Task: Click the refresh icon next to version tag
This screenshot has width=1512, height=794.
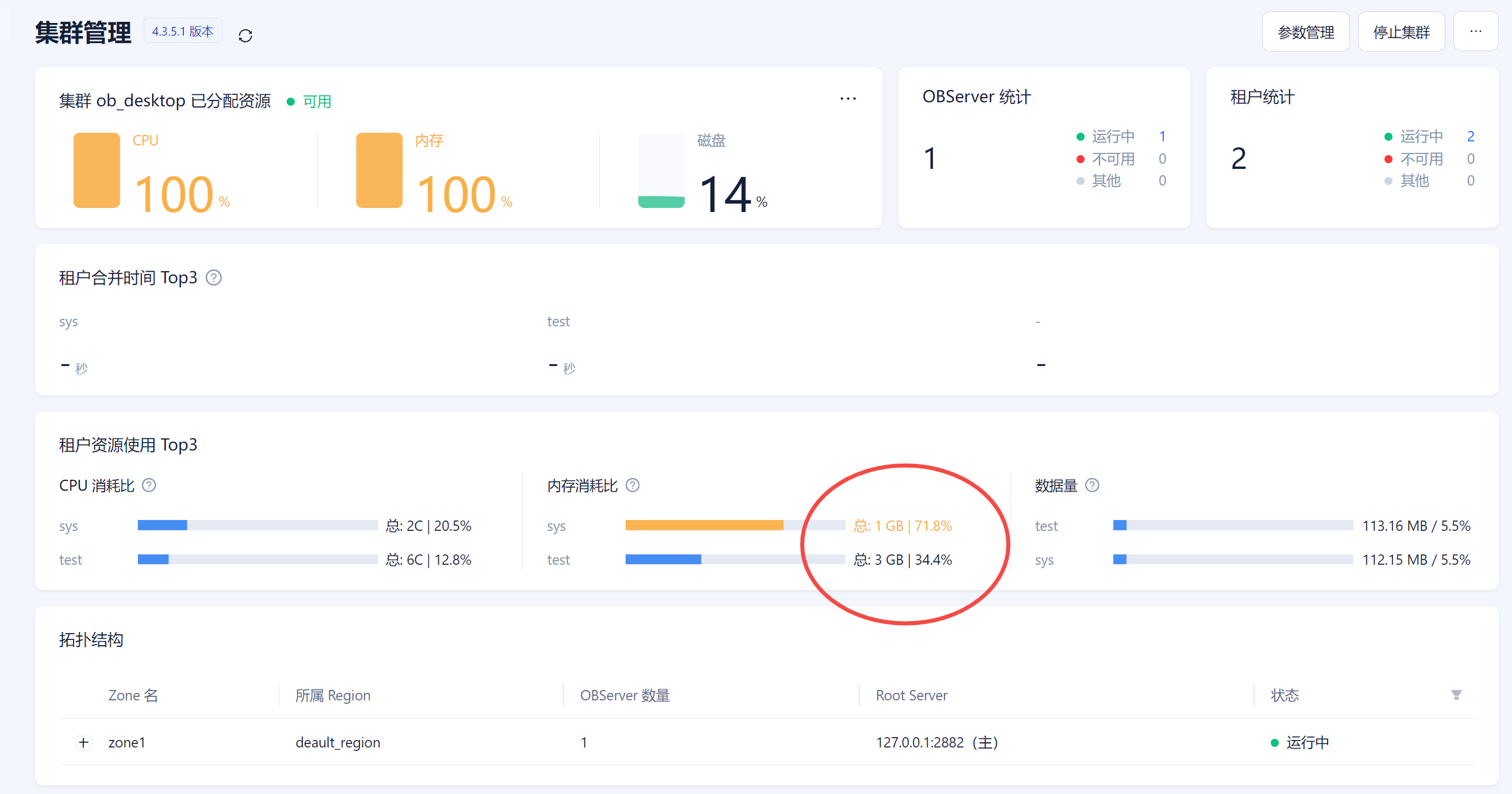Action: point(245,36)
